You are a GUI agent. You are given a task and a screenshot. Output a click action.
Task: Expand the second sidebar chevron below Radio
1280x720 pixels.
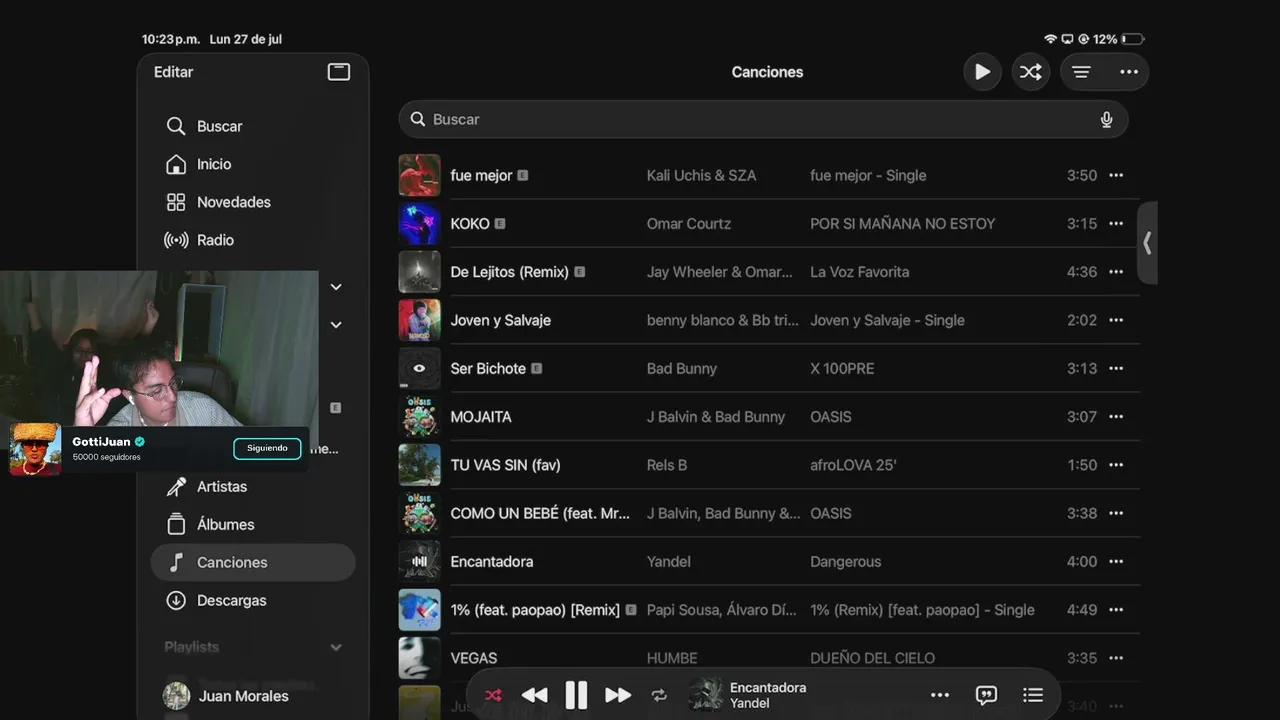pos(336,325)
